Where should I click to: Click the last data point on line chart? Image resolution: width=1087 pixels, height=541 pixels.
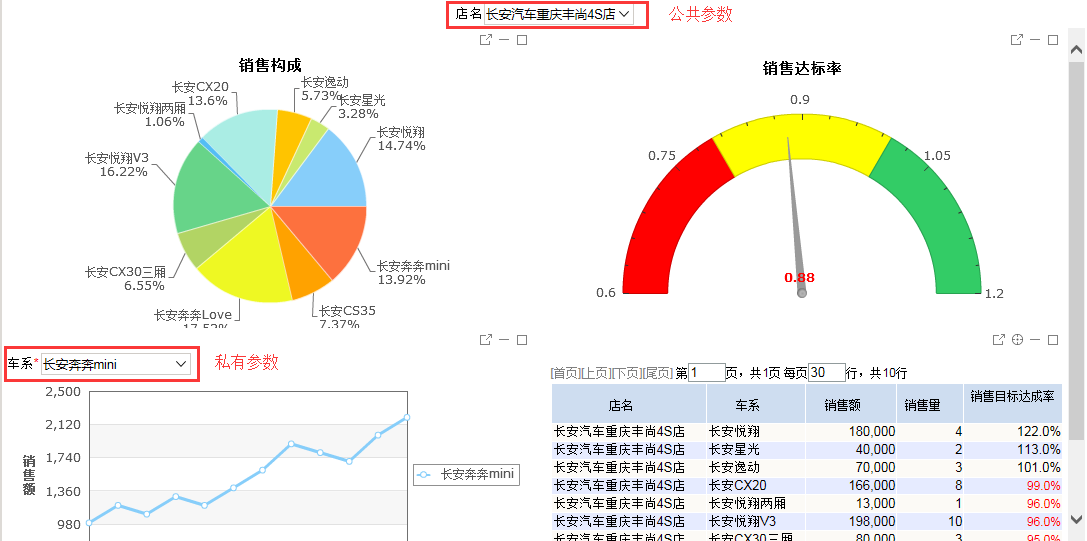(x=407, y=418)
